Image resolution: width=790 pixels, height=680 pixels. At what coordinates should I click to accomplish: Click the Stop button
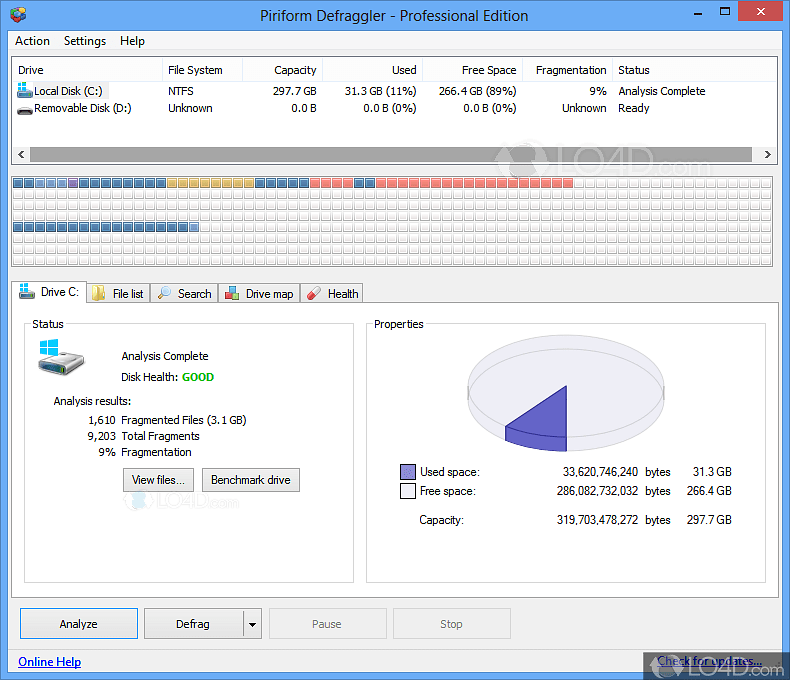pyautogui.click(x=451, y=624)
